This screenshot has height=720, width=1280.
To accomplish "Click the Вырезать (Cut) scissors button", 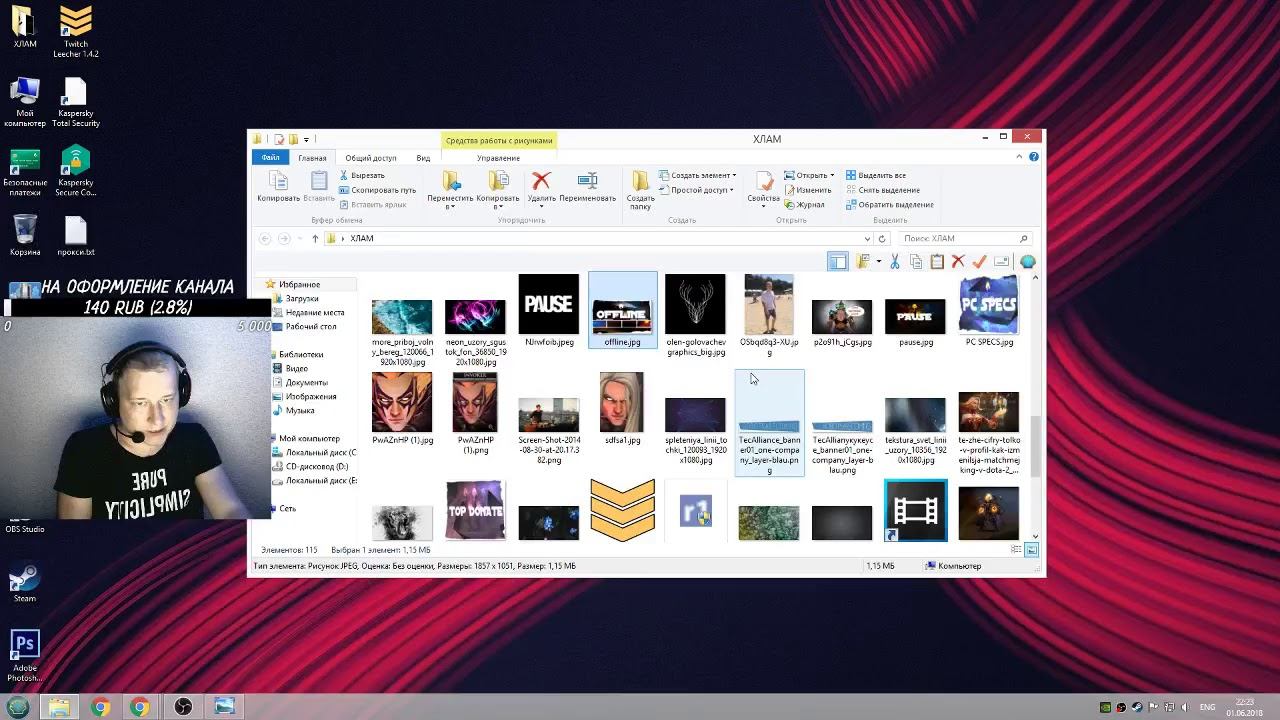I will [361, 175].
